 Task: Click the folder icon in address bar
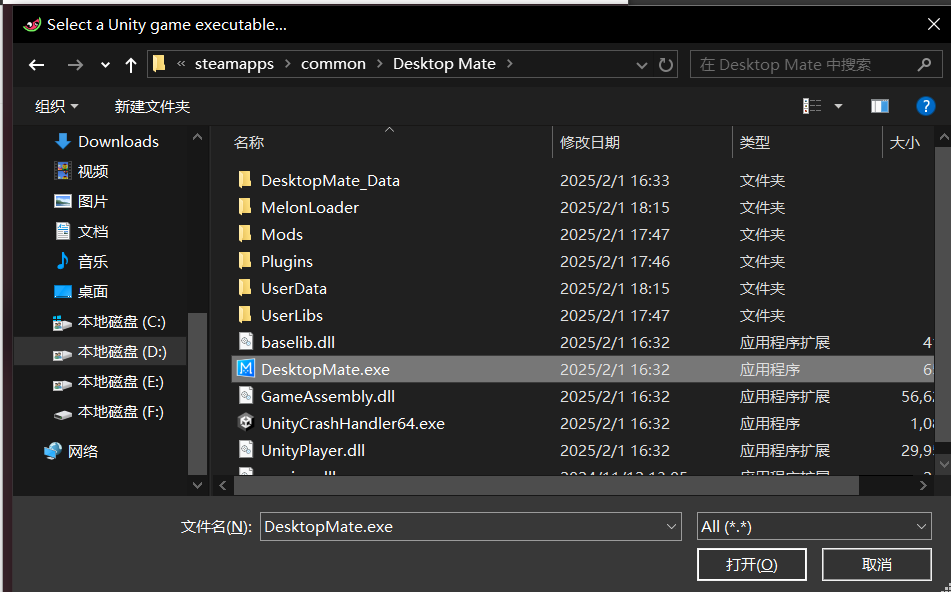point(159,64)
